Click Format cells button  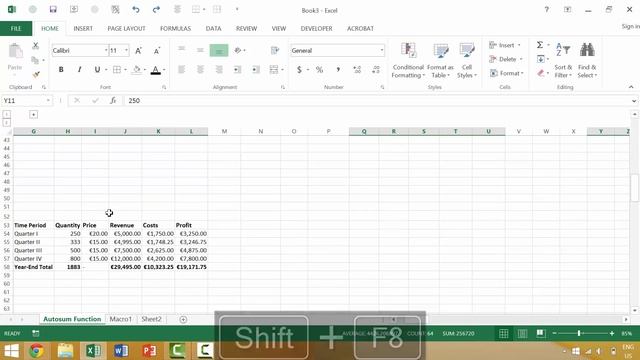click(507, 73)
